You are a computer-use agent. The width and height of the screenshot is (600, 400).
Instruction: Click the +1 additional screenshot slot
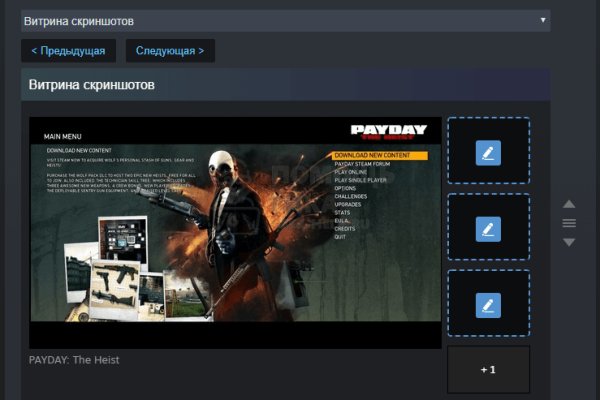click(488, 370)
